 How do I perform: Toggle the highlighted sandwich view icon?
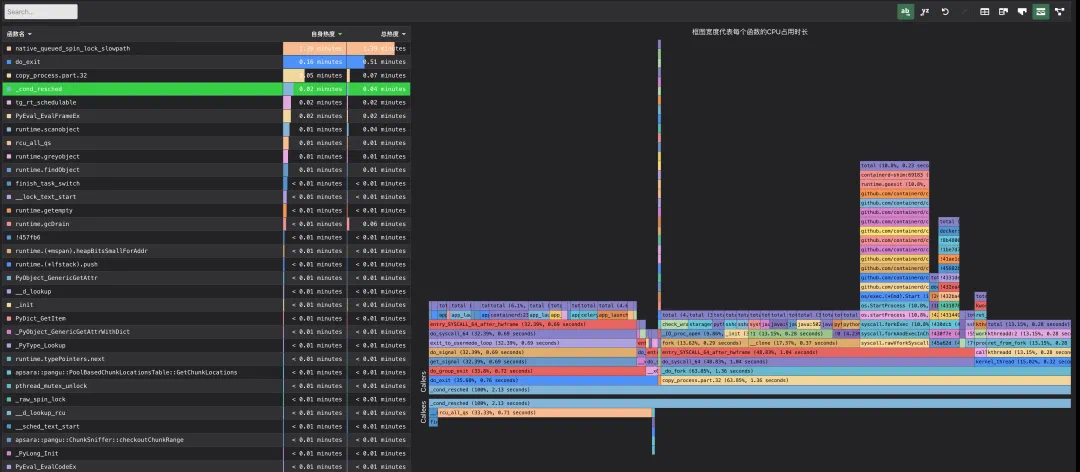[1041, 11]
